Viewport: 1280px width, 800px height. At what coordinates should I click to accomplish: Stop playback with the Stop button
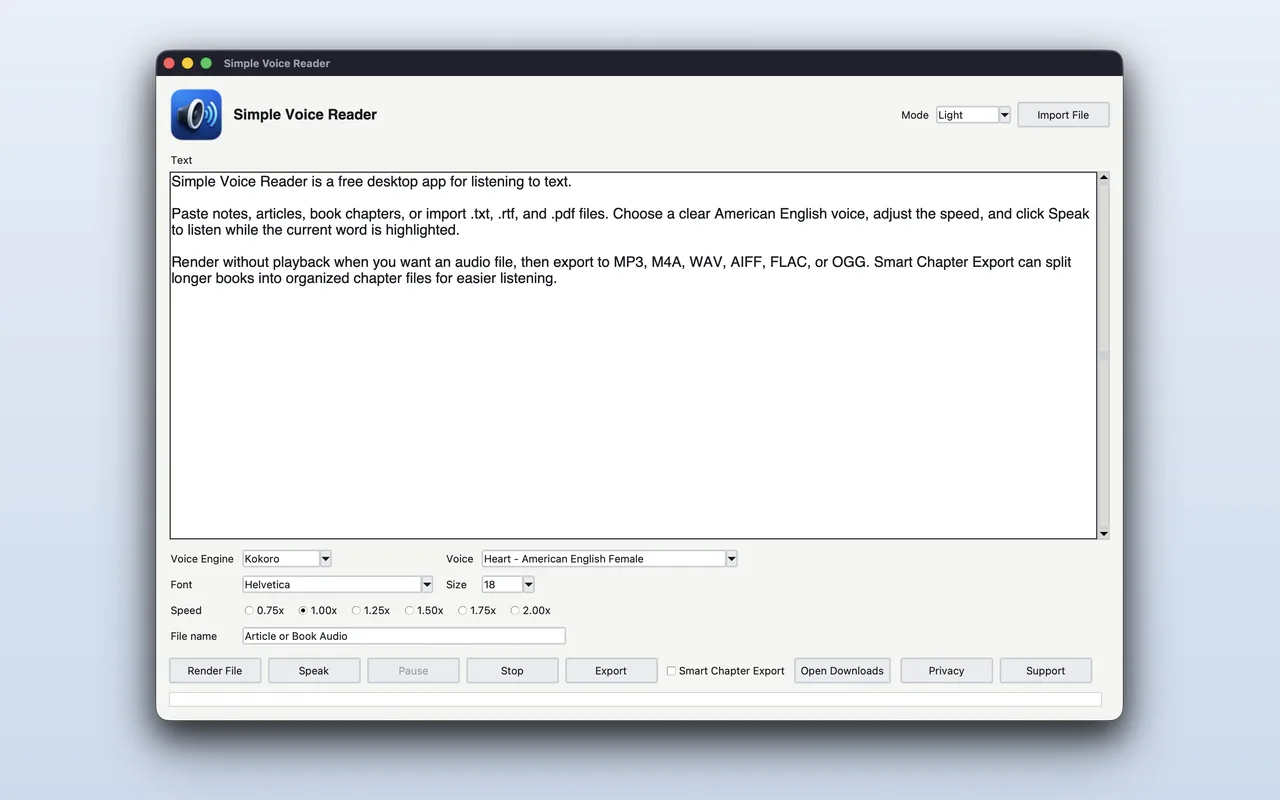tap(512, 671)
